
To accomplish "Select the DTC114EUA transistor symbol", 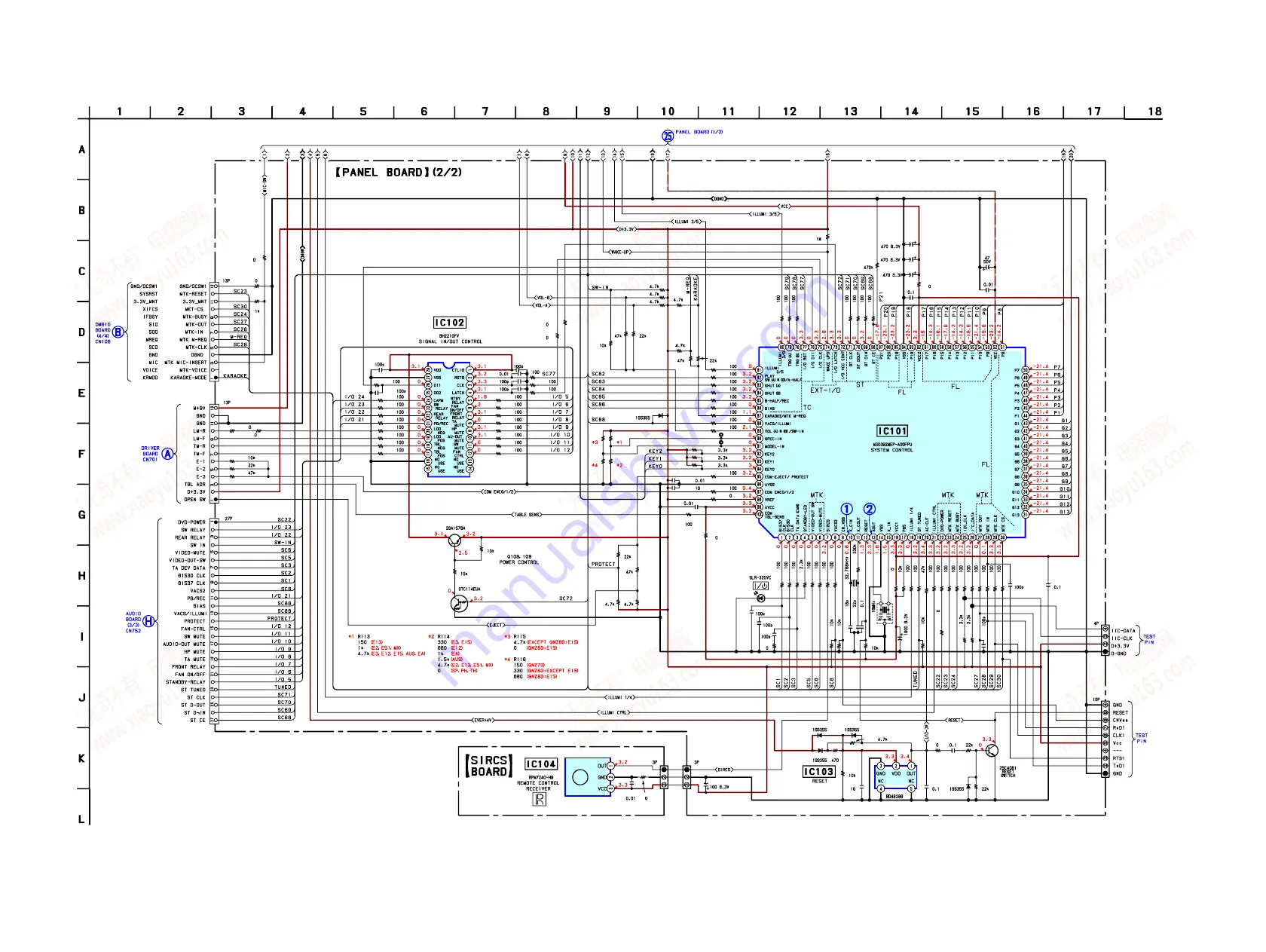I will [459, 603].
